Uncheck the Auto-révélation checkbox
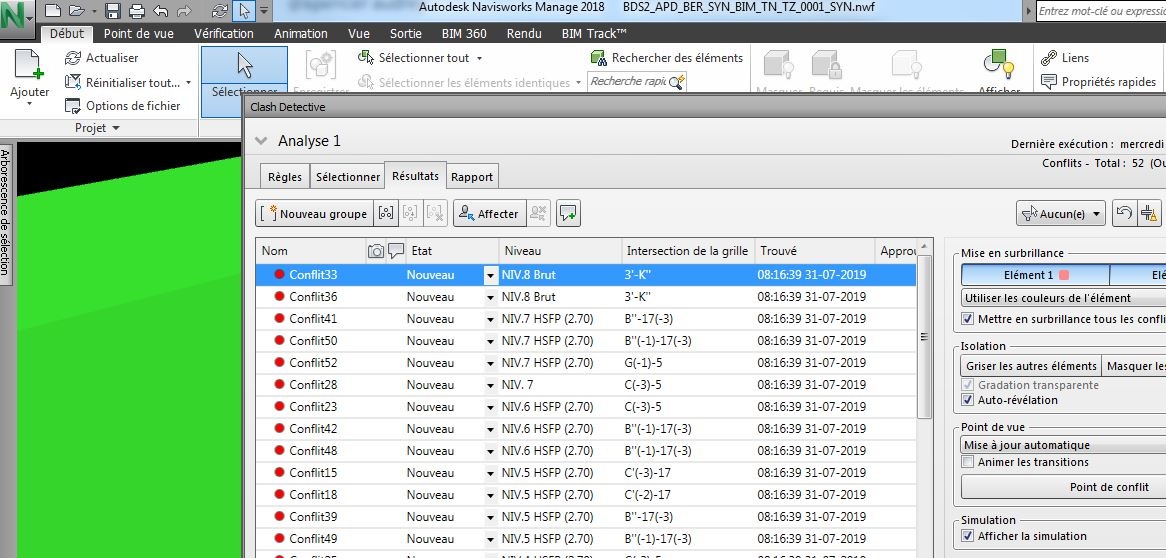Viewport: 1166px width, 558px height. [x=967, y=400]
